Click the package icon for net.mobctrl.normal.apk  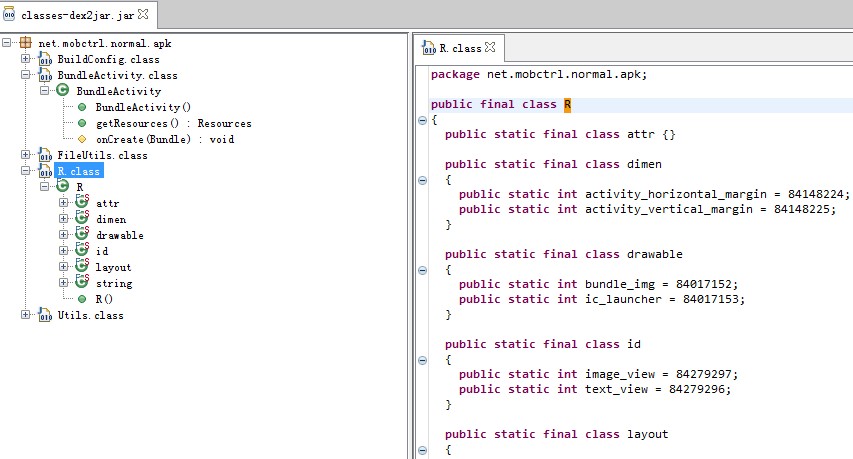[26, 43]
